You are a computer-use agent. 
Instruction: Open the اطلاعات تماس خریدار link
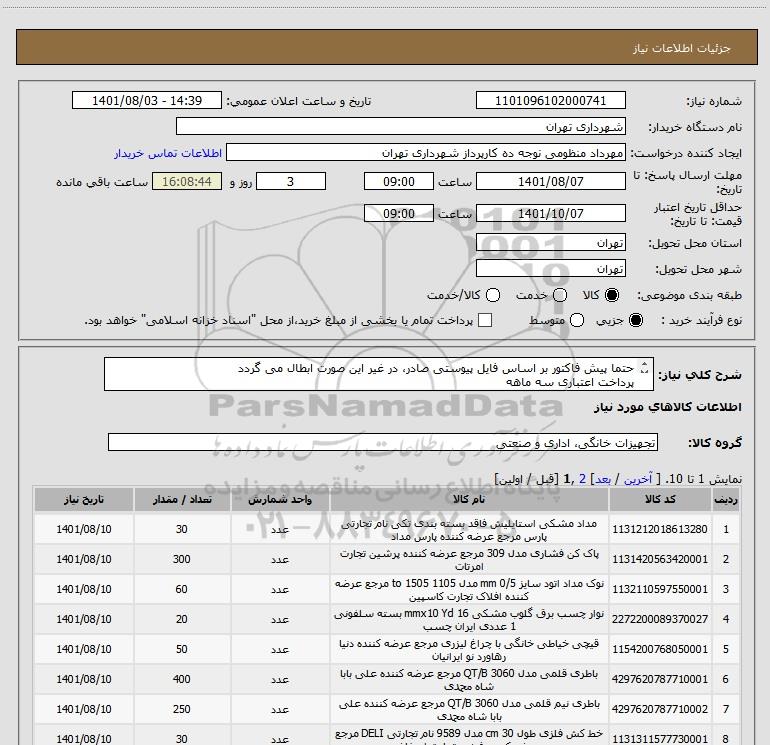tap(168, 153)
